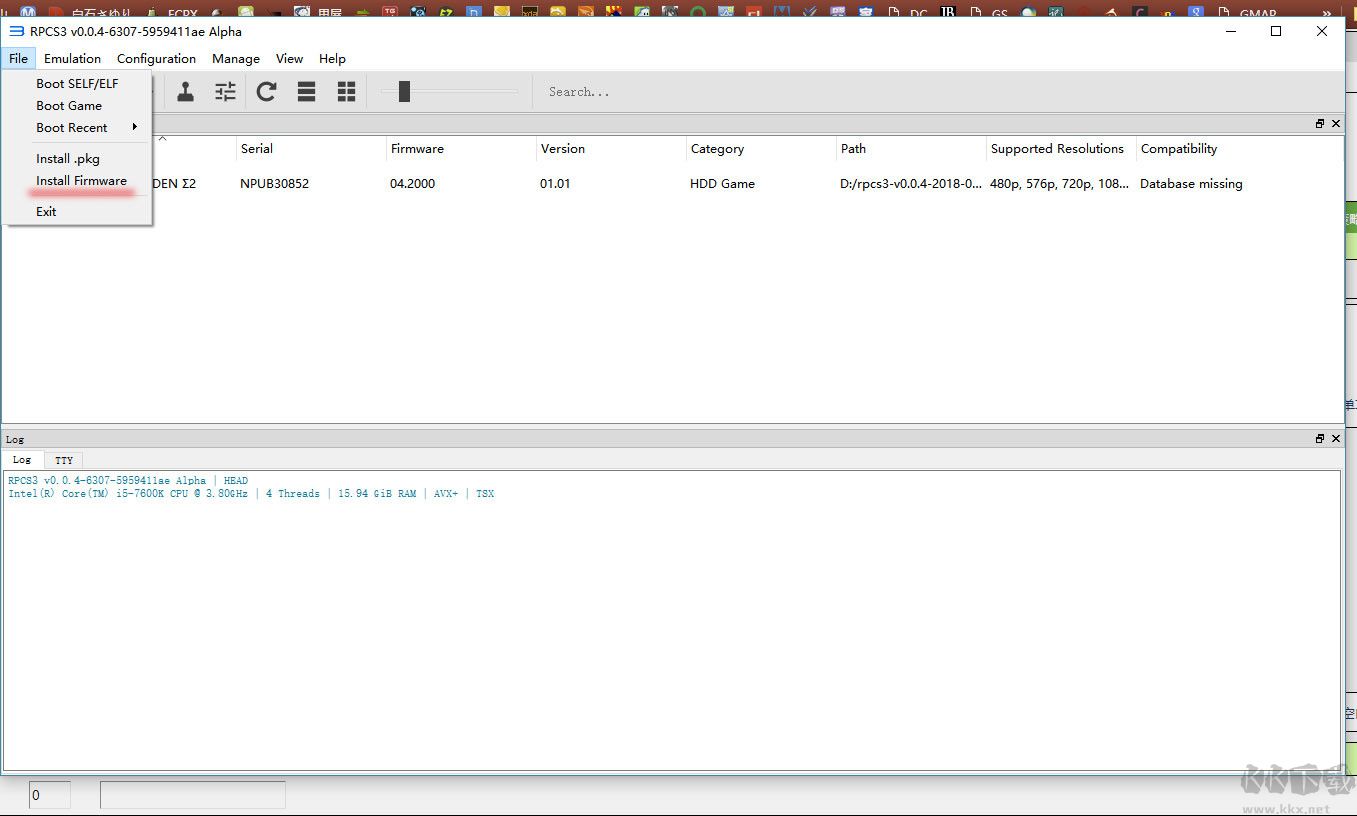1357x816 pixels.
Task: Click the Intel Core i5-7600K log line
Action: [251, 493]
